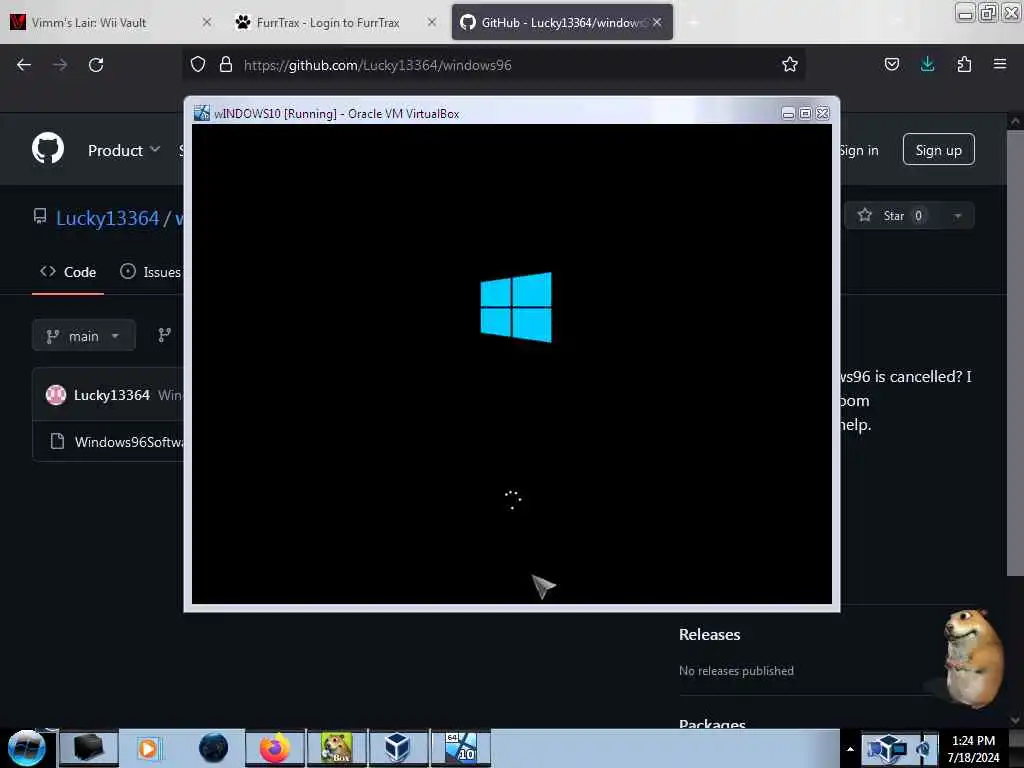Expand the Product menu on GitHub

[124, 150]
